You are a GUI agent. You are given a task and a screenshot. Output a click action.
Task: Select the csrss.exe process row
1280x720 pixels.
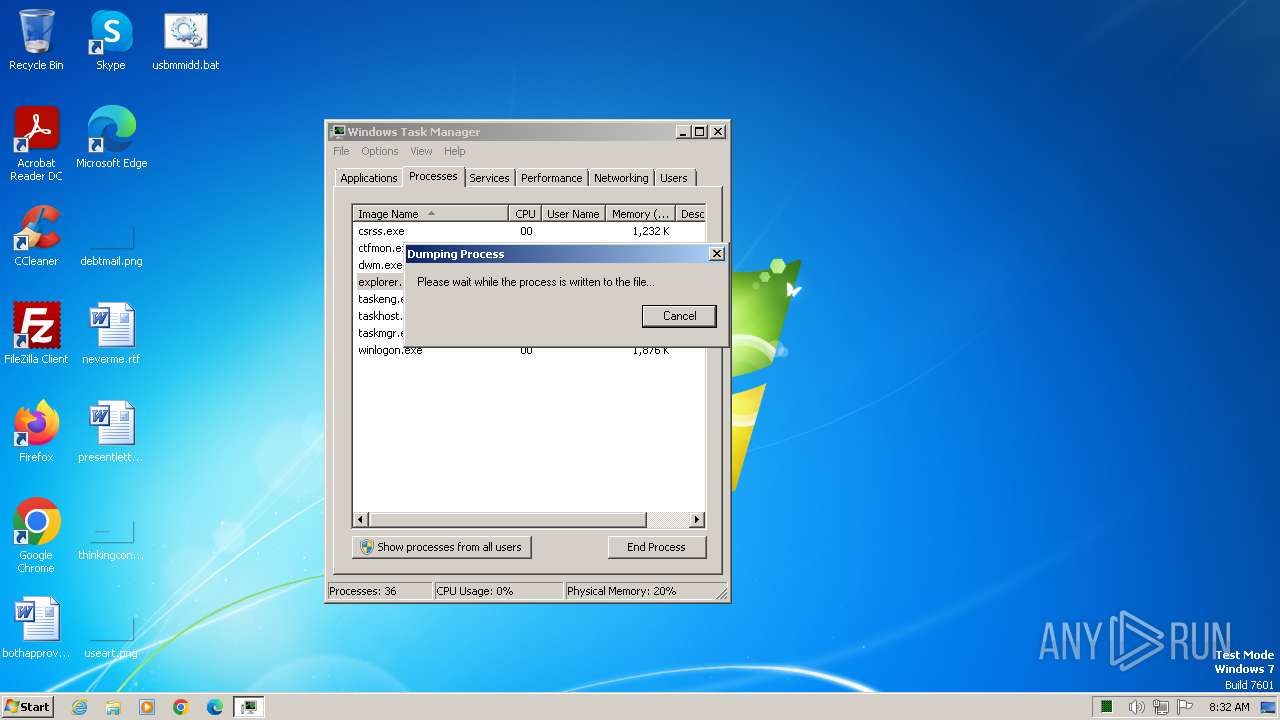coord(529,231)
